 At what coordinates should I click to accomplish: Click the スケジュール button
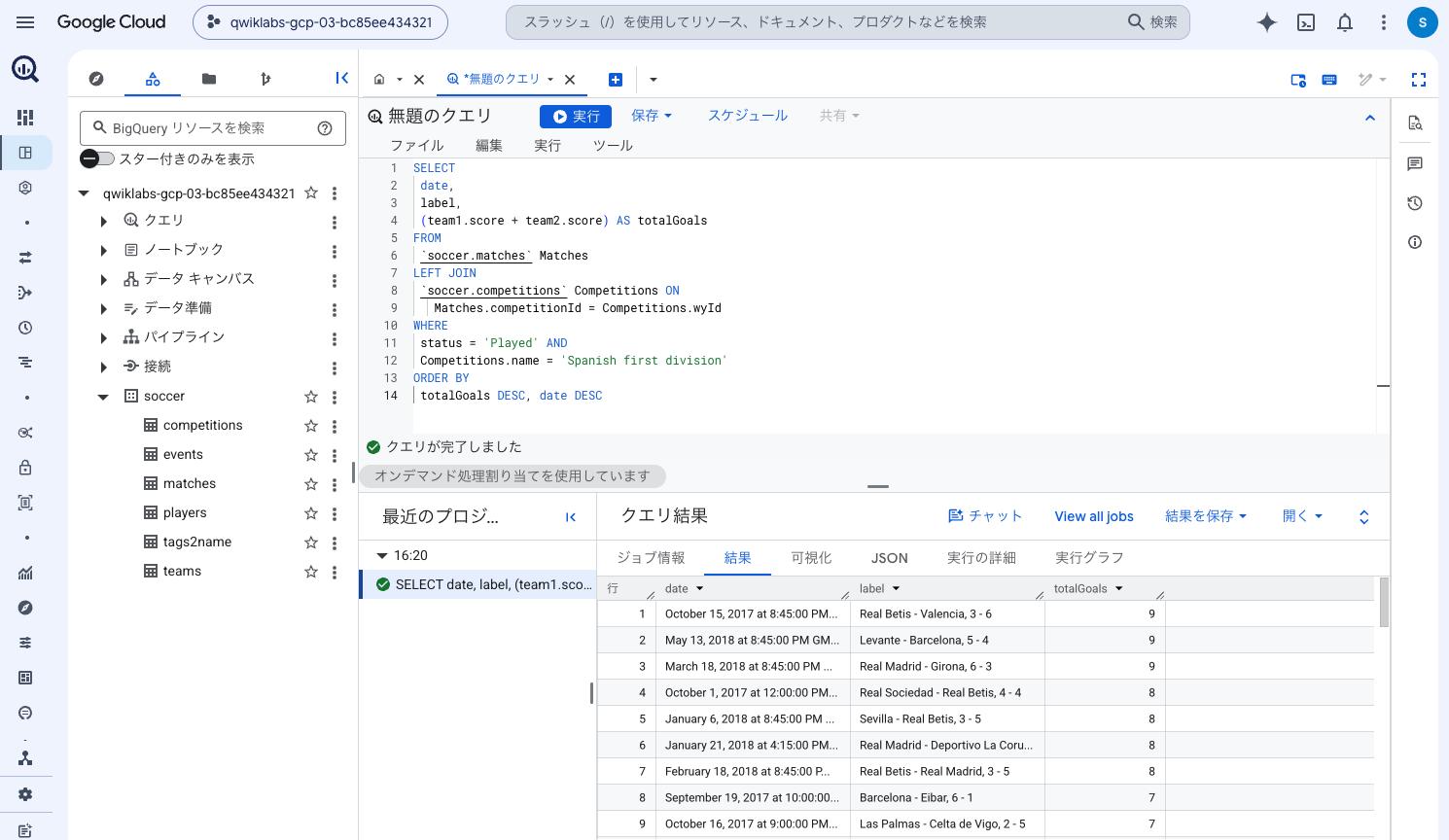[748, 116]
